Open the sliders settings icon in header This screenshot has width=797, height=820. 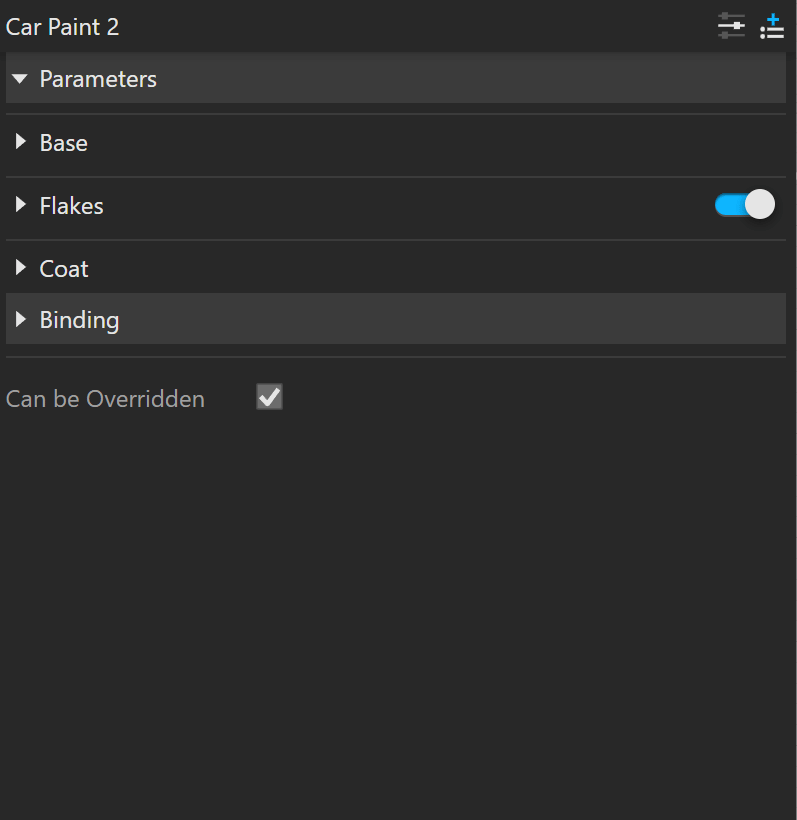[731, 26]
